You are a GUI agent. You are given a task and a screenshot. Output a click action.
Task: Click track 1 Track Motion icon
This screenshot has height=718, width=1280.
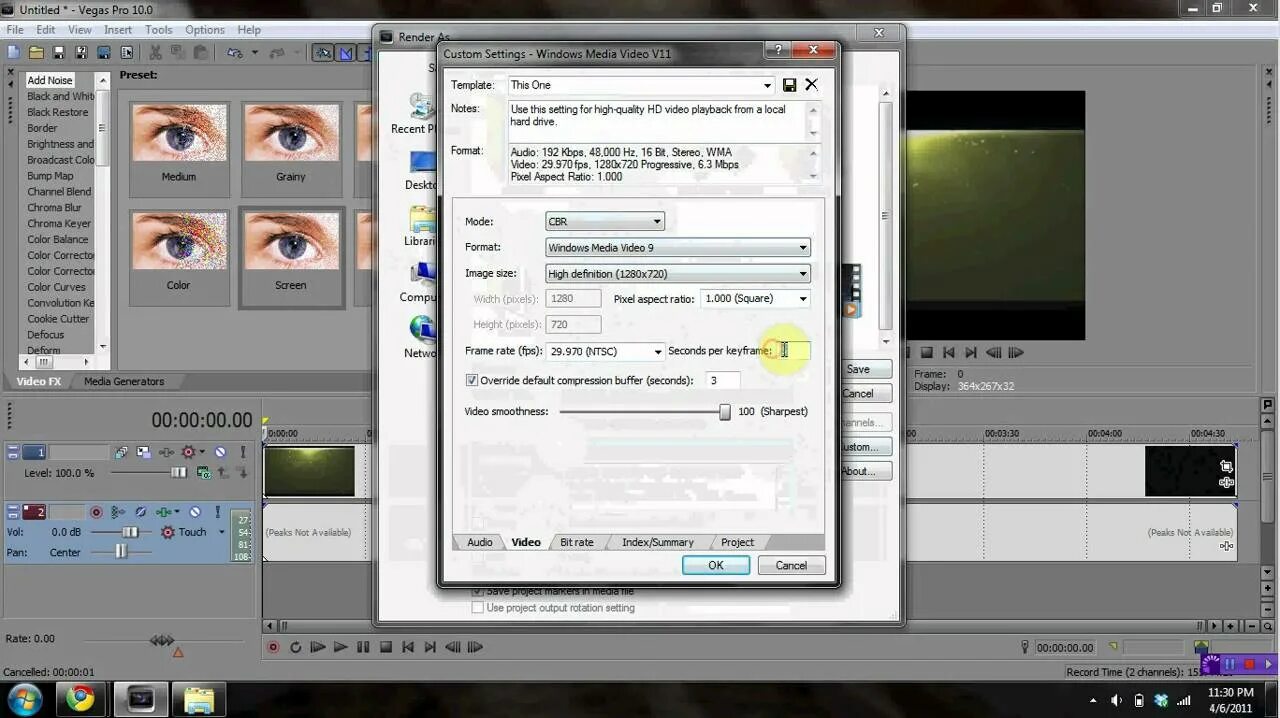143,452
